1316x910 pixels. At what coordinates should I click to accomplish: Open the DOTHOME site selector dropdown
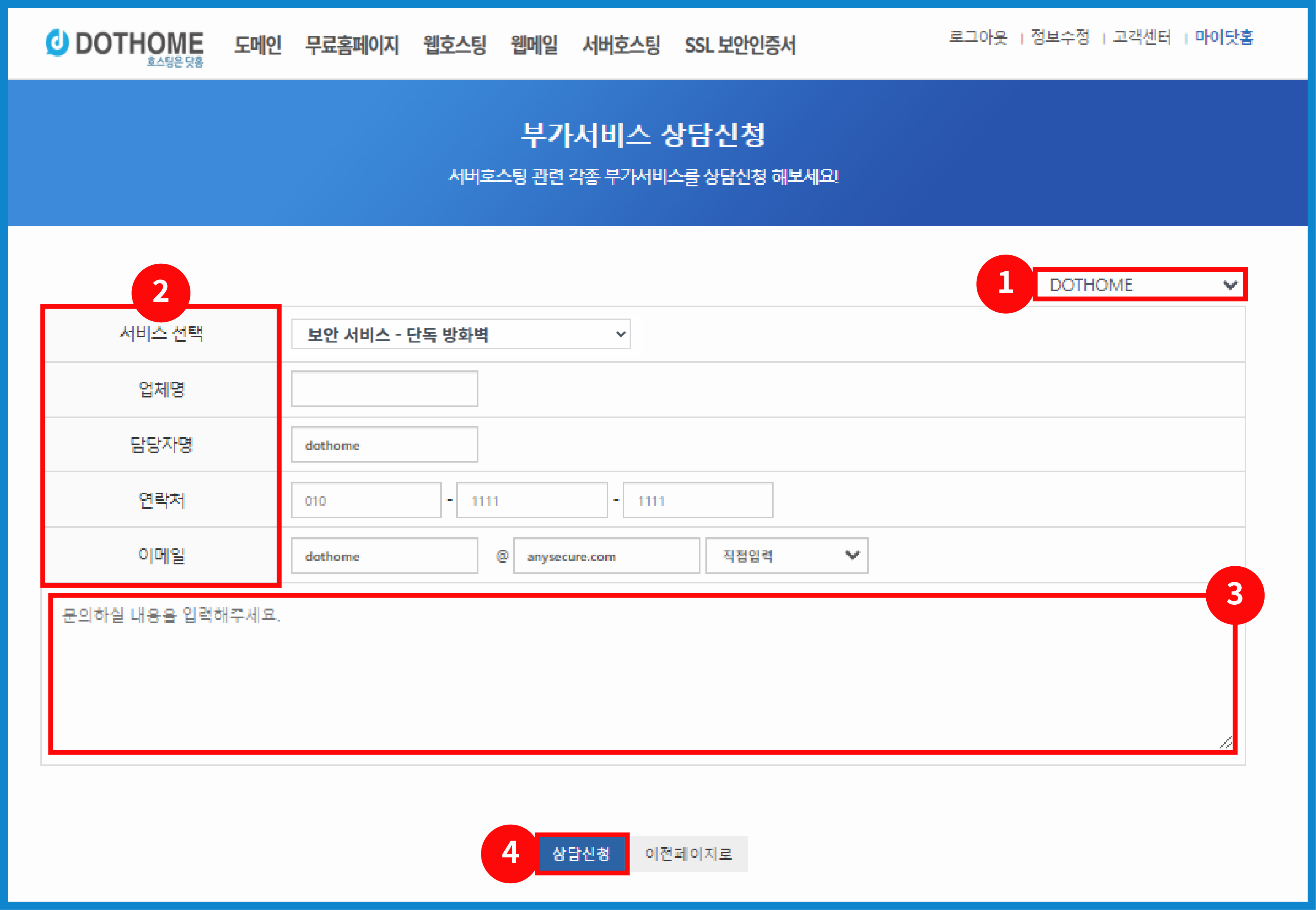pyautogui.click(x=1140, y=285)
